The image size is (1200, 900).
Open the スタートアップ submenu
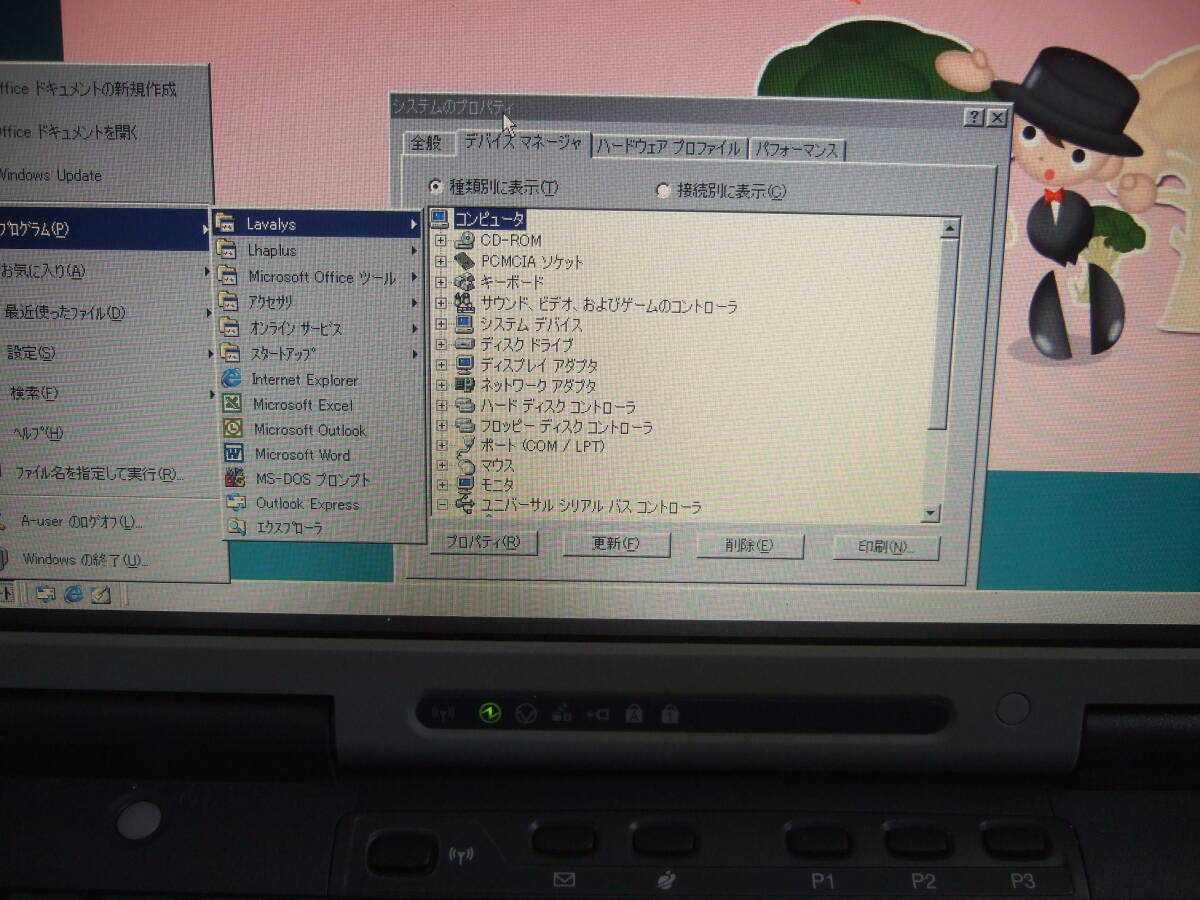321,354
